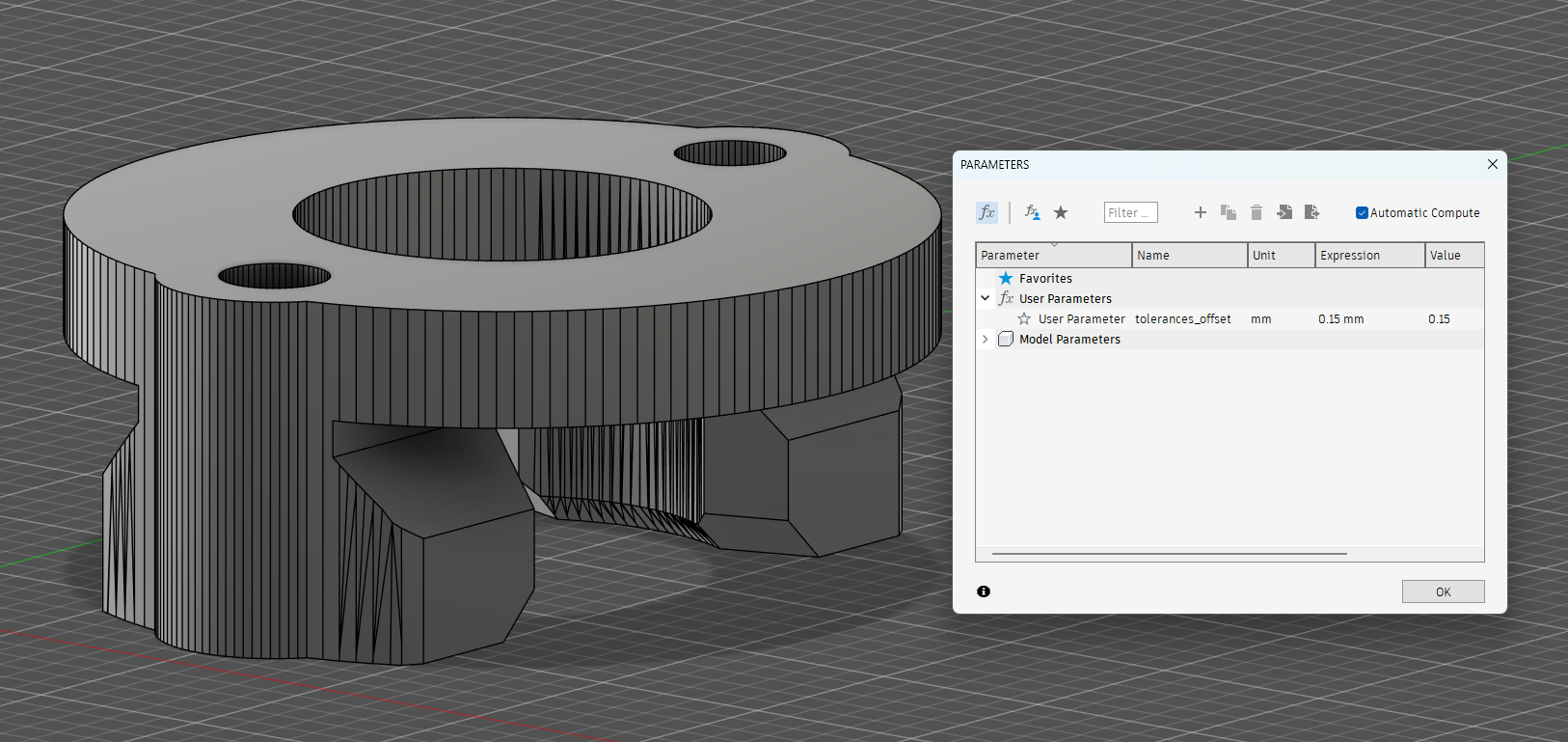Click the Name column header

pyautogui.click(x=1190, y=255)
